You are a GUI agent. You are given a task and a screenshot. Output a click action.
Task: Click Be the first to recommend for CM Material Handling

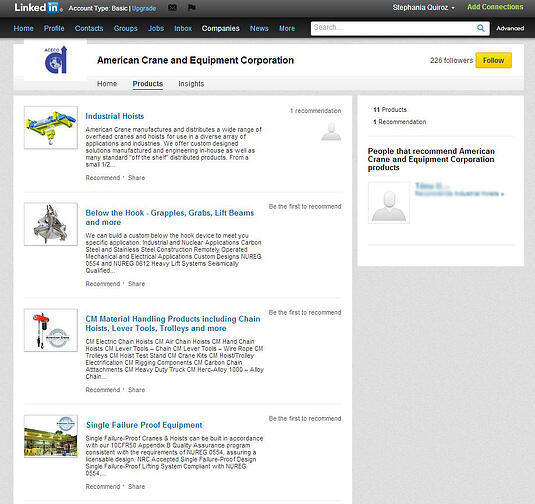coord(305,313)
